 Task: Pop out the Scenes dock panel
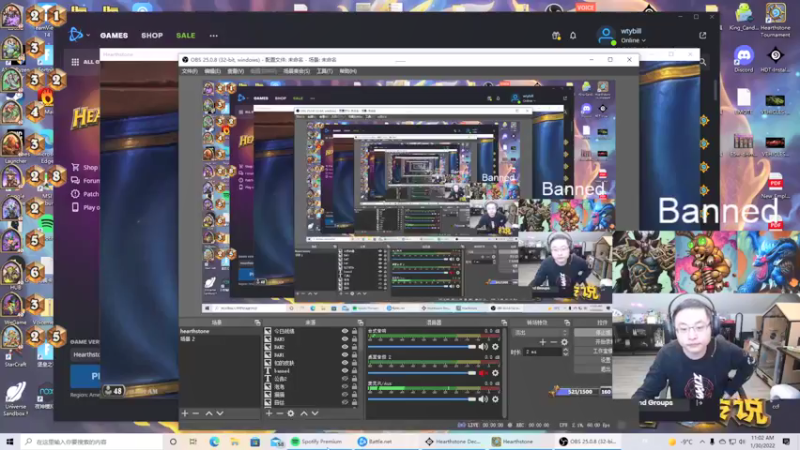[257, 322]
